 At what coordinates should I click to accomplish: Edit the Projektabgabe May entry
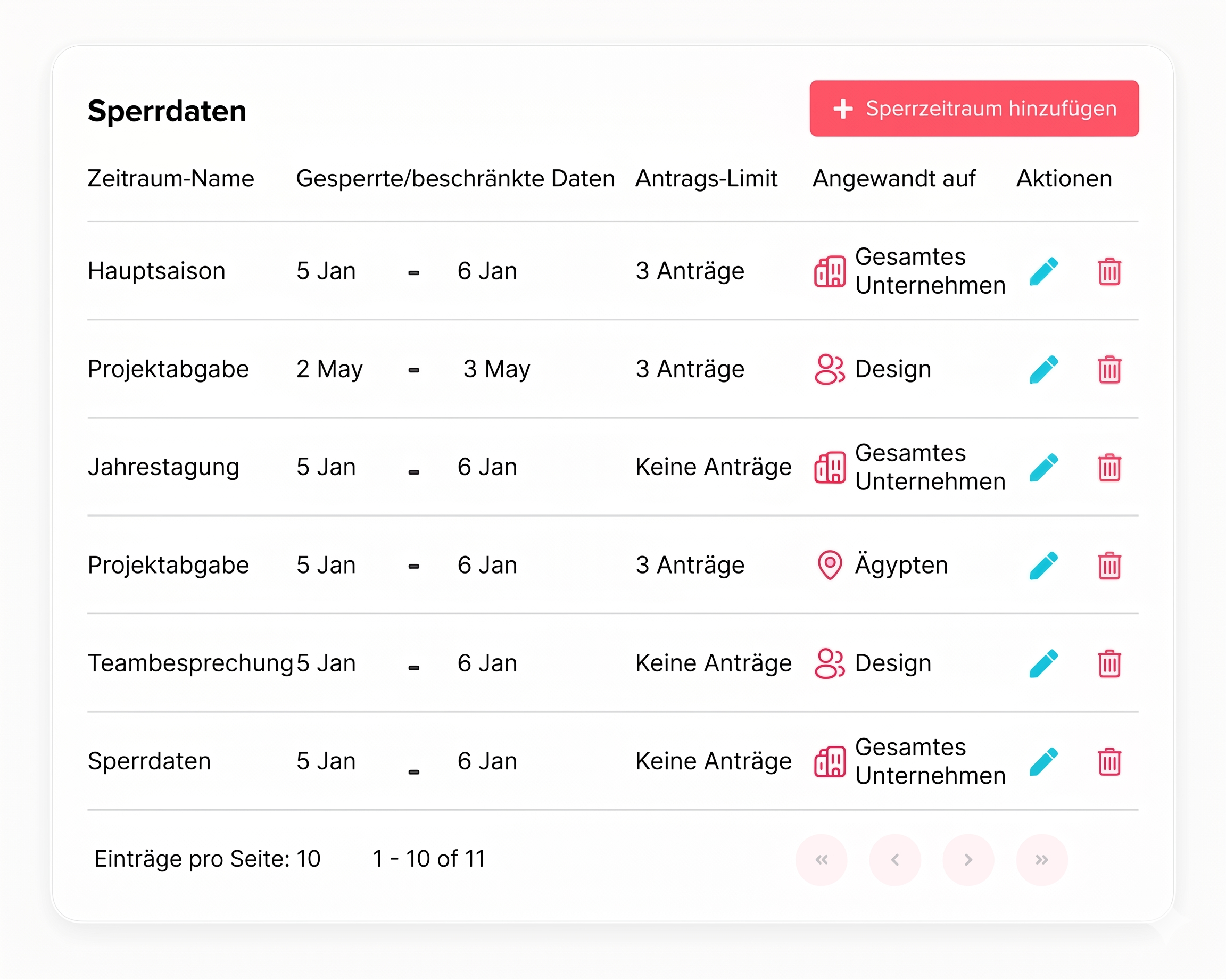[1043, 369]
